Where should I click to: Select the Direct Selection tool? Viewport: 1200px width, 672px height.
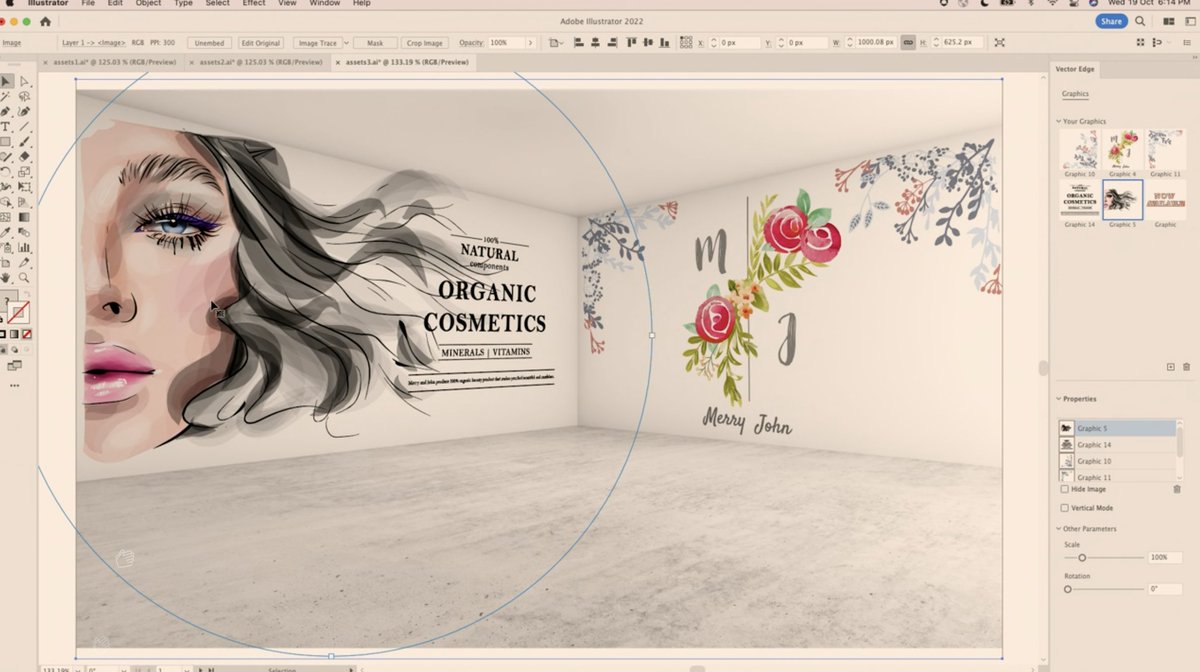pos(24,81)
